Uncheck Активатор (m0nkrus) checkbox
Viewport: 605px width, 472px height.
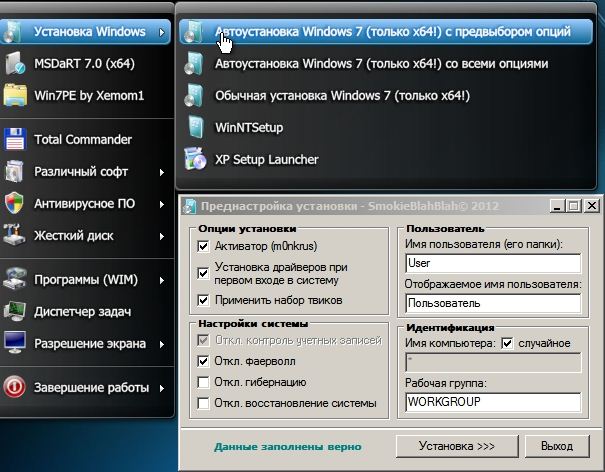(204, 246)
